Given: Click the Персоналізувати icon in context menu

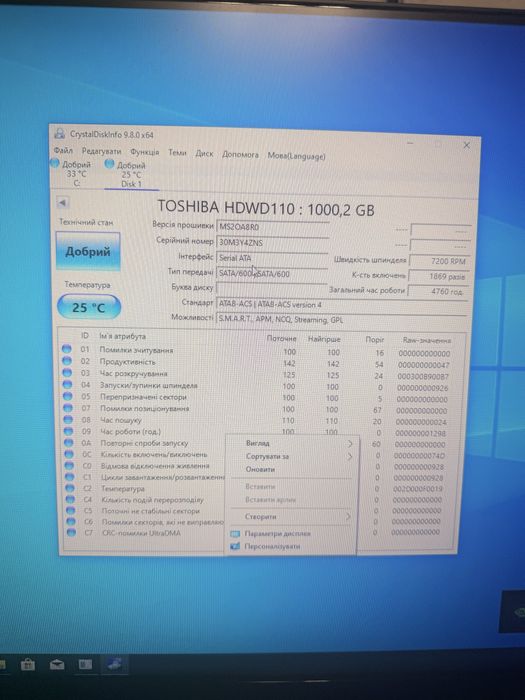Looking at the screenshot, I should [x=235, y=546].
